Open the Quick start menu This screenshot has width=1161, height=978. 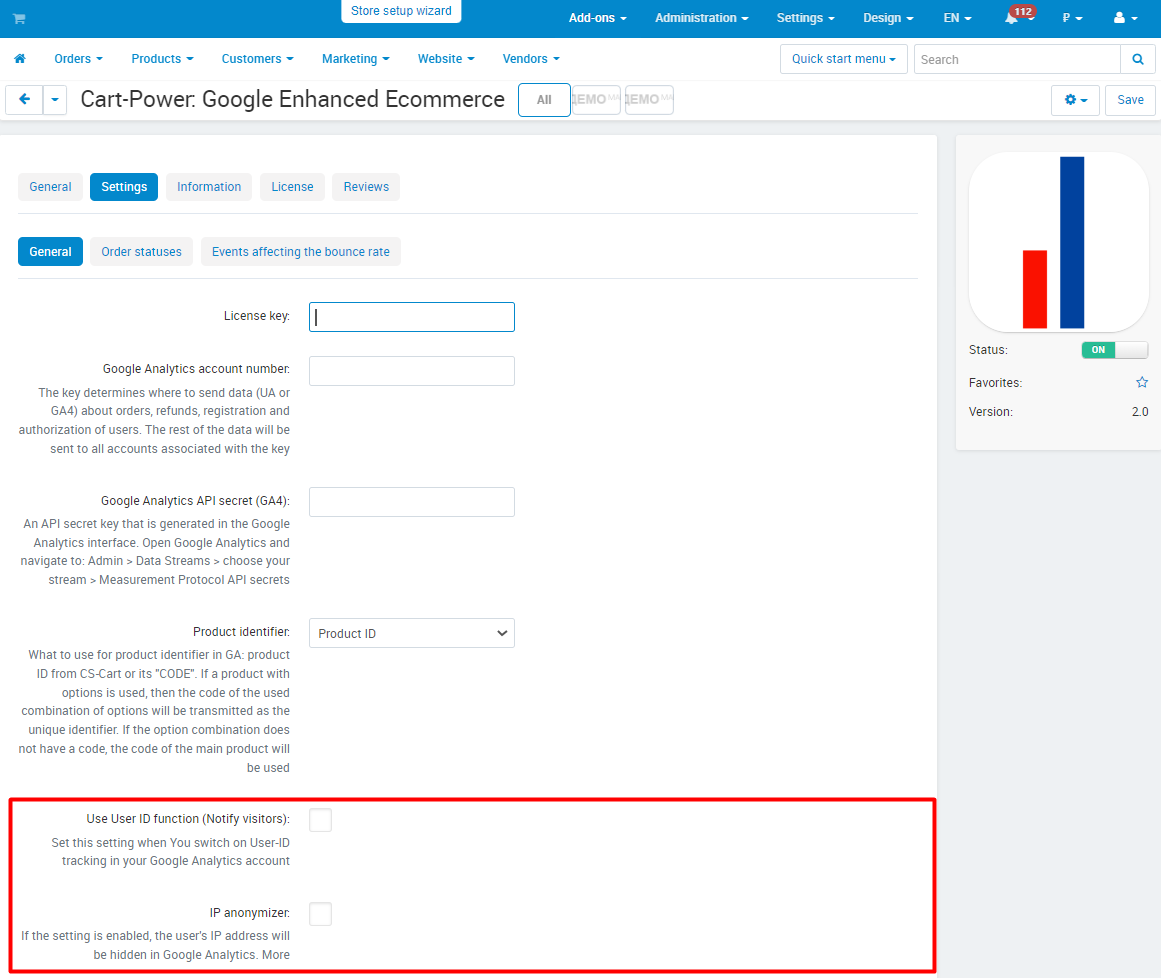point(843,59)
